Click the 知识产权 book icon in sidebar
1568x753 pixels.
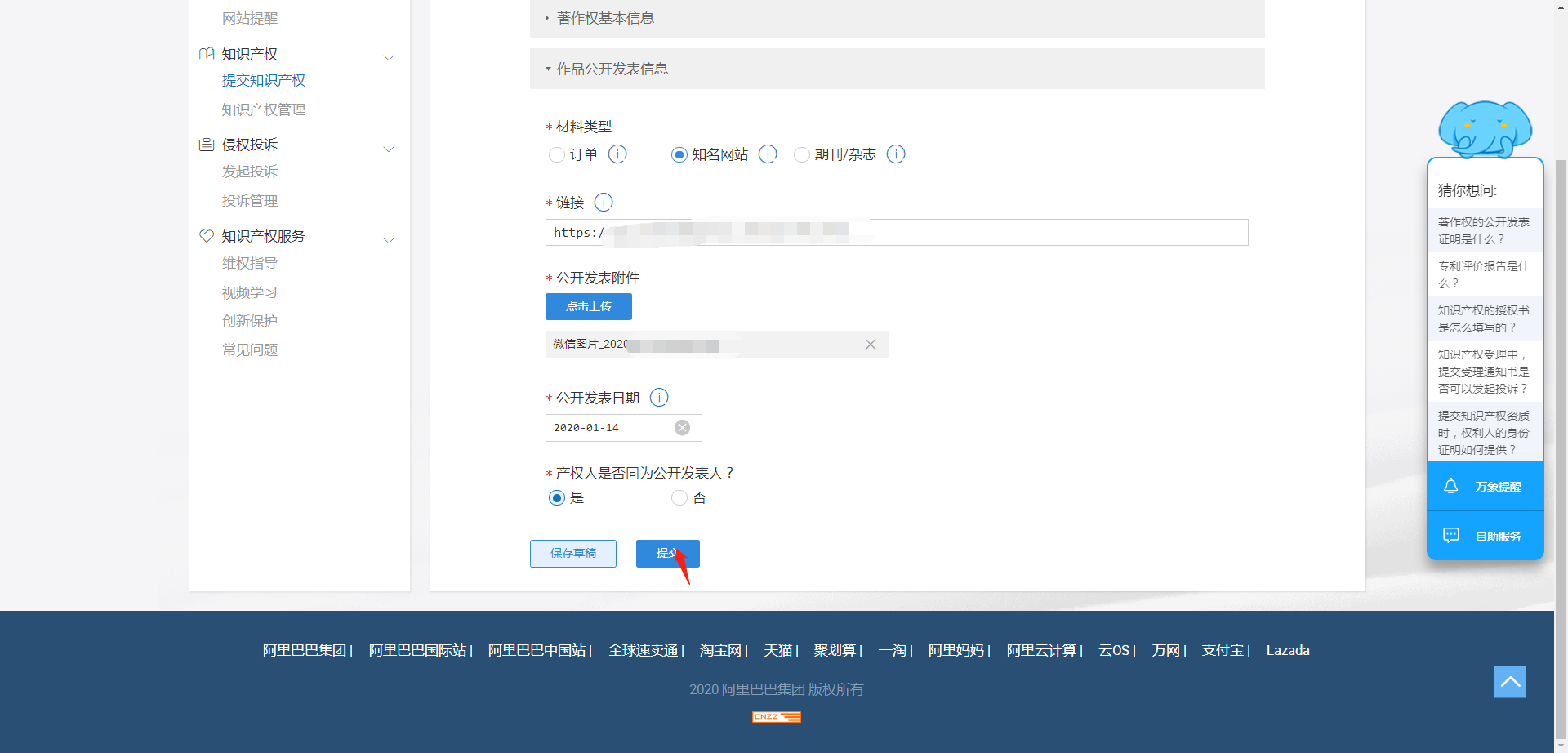pos(207,54)
